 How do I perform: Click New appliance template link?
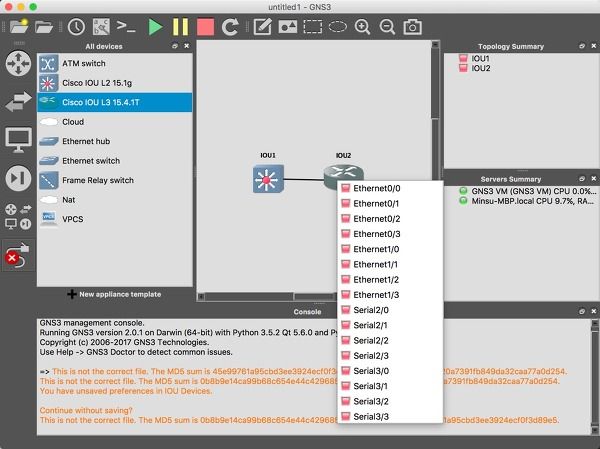pos(114,294)
